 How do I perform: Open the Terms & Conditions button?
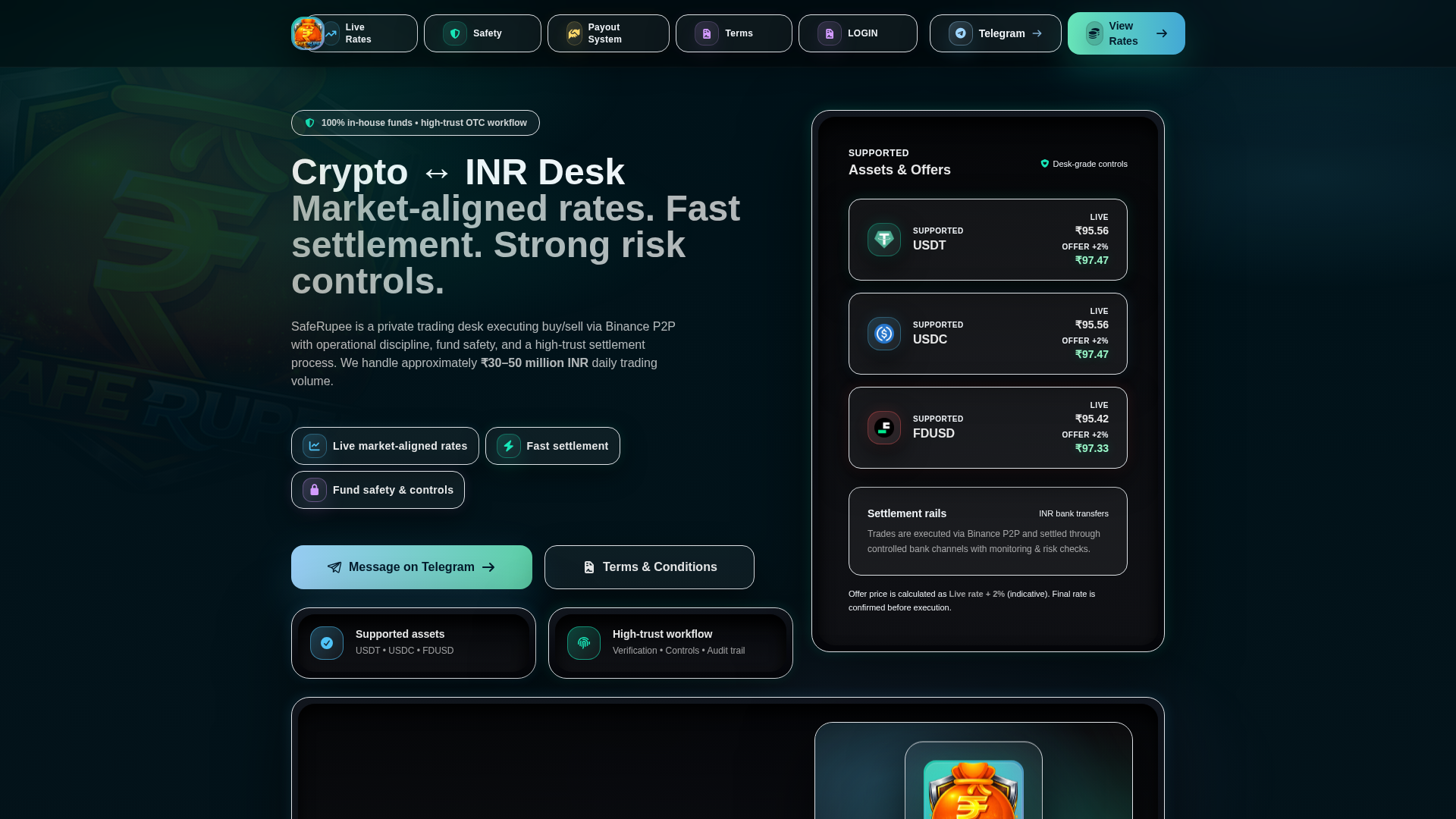[x=649, y=567]
